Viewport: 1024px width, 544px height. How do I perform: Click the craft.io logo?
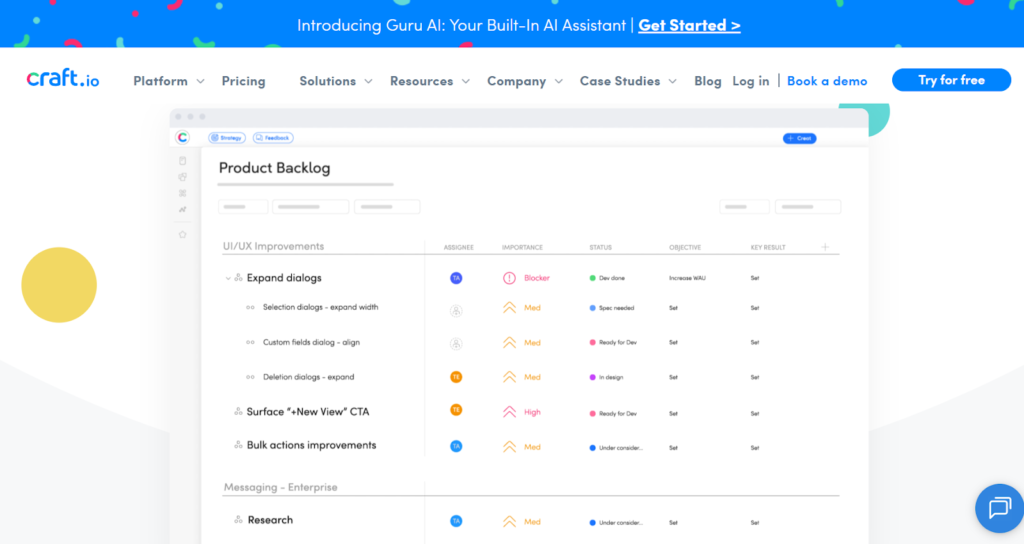[x=63, y=80]
